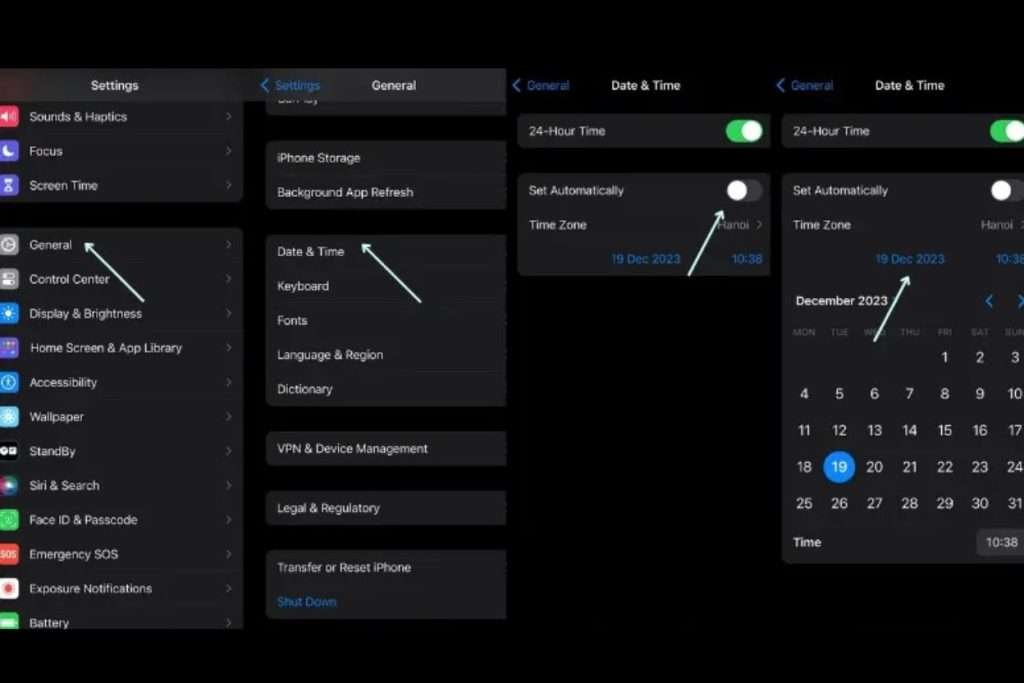Select December 25 in the calendar

point(804,503)
